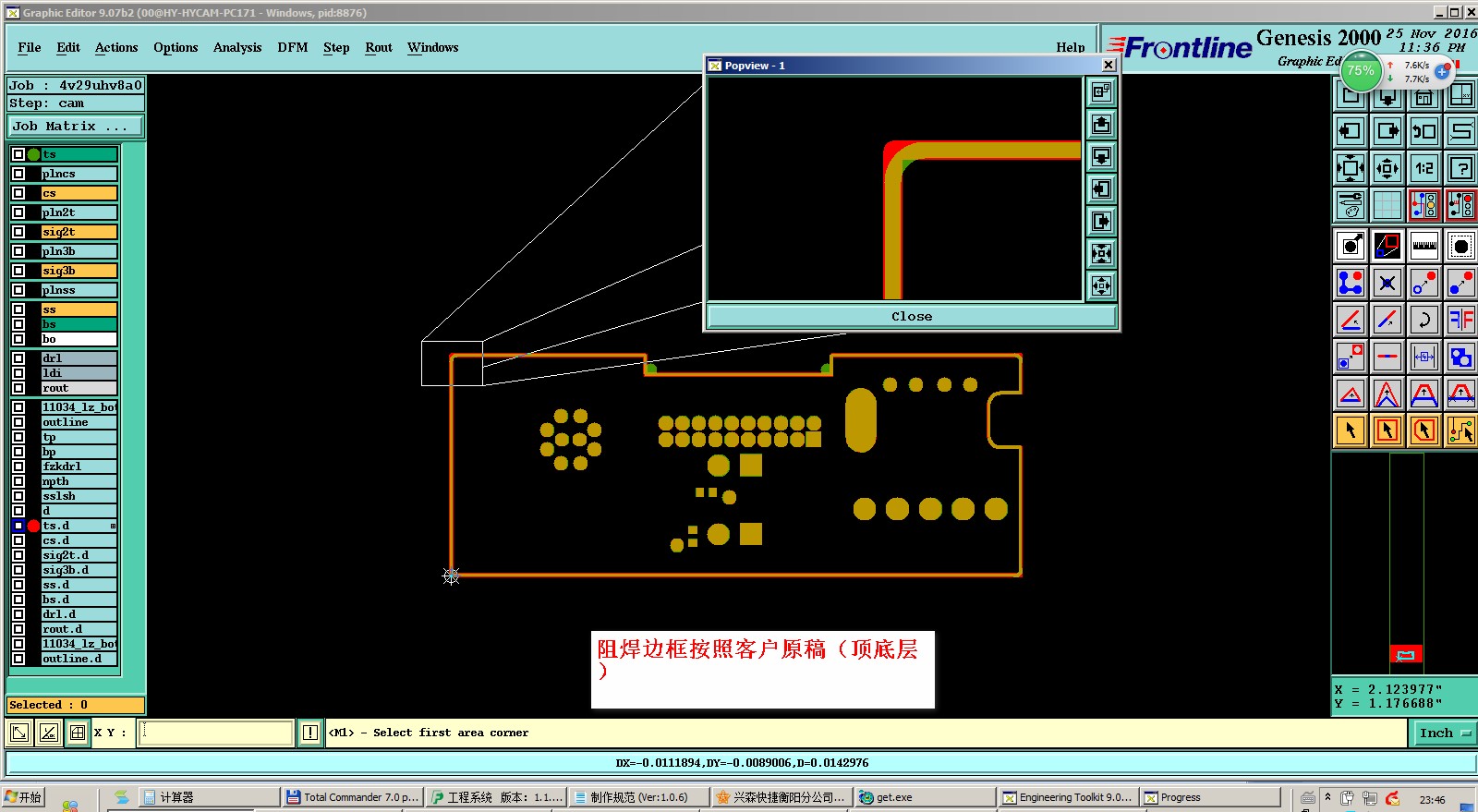Open the Progress taskbar window

click(x=1210, y=797)
